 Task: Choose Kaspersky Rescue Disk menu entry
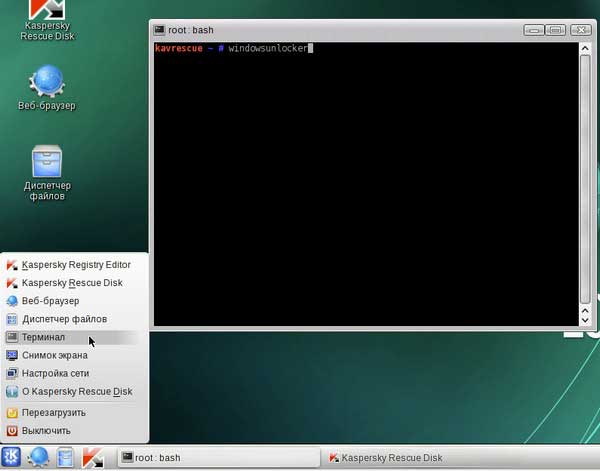point(72,283)
